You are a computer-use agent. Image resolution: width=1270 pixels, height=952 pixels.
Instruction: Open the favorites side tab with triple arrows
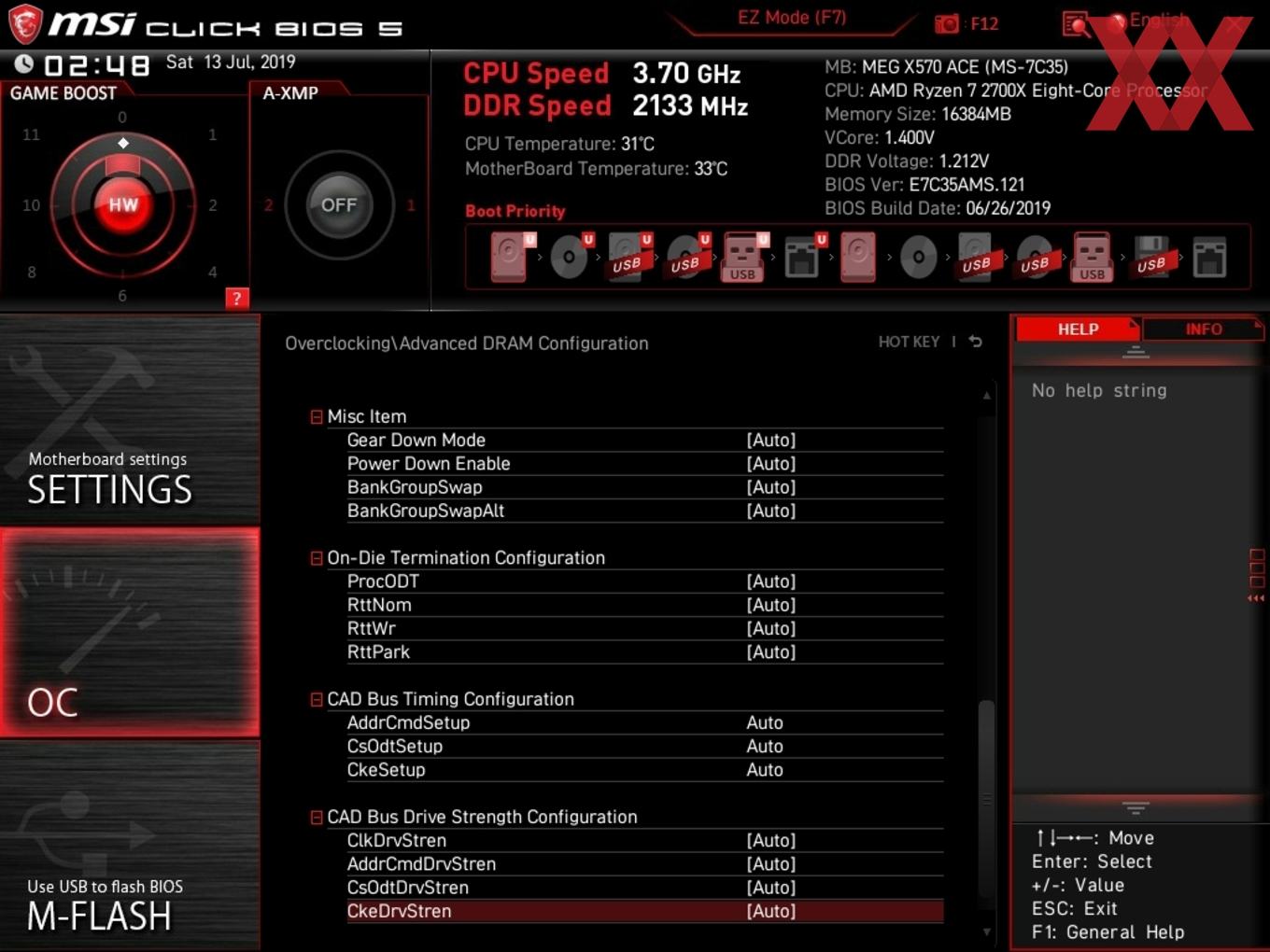coord(1257,576)
